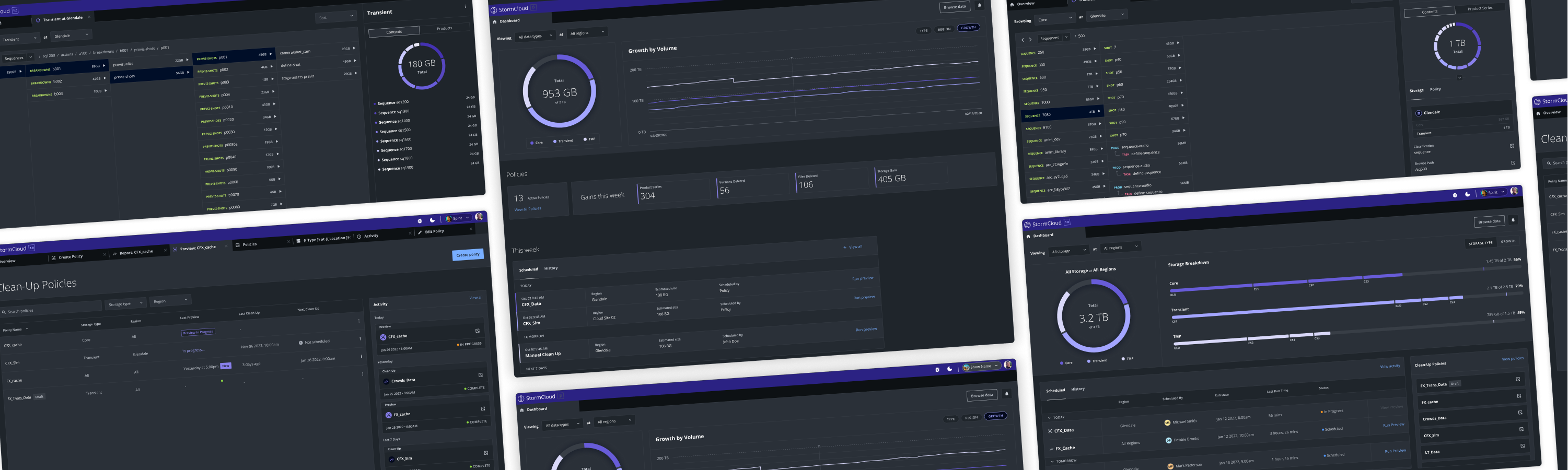Click the user avatar in top bar
The image size is (1568, 470).
coord(479,216)
